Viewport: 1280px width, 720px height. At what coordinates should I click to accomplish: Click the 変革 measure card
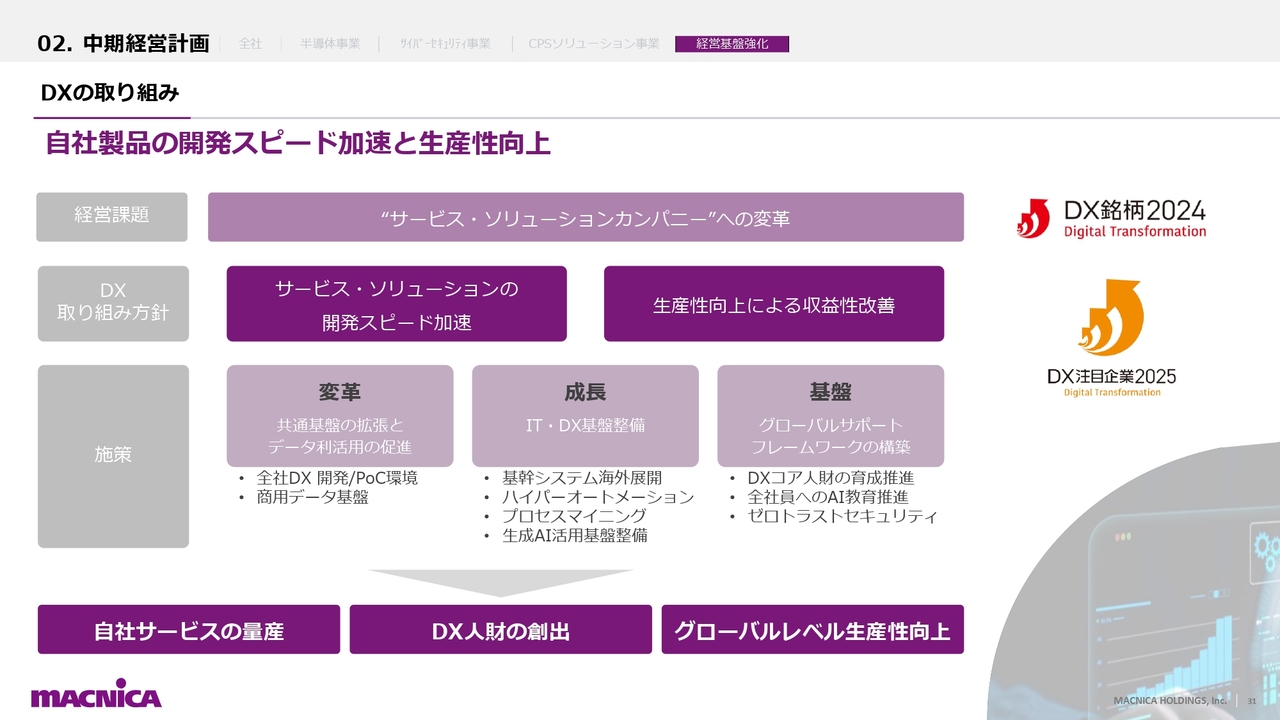tap(339, 416)
